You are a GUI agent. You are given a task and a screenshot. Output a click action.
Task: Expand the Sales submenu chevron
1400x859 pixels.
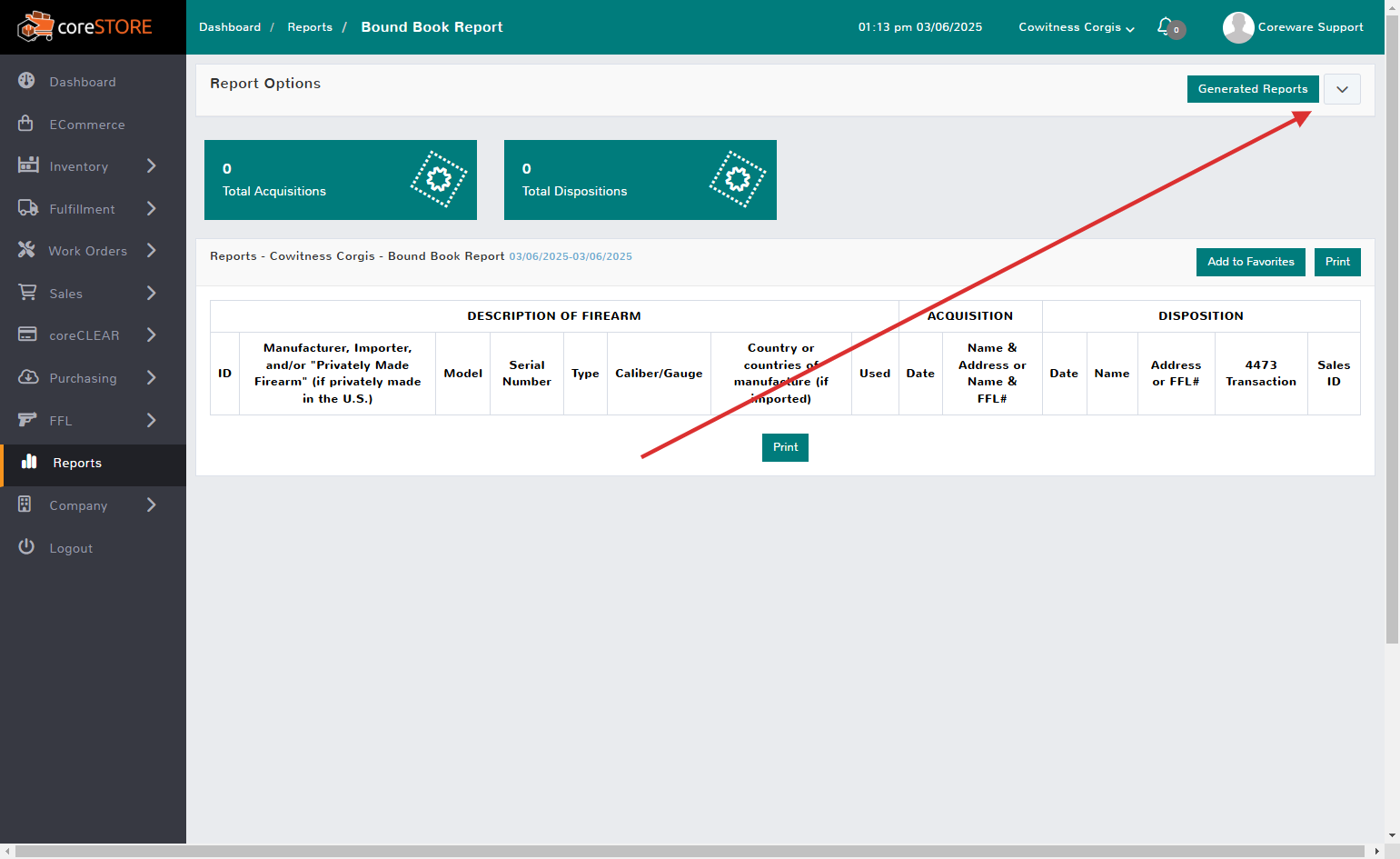(x=152, y=293)
